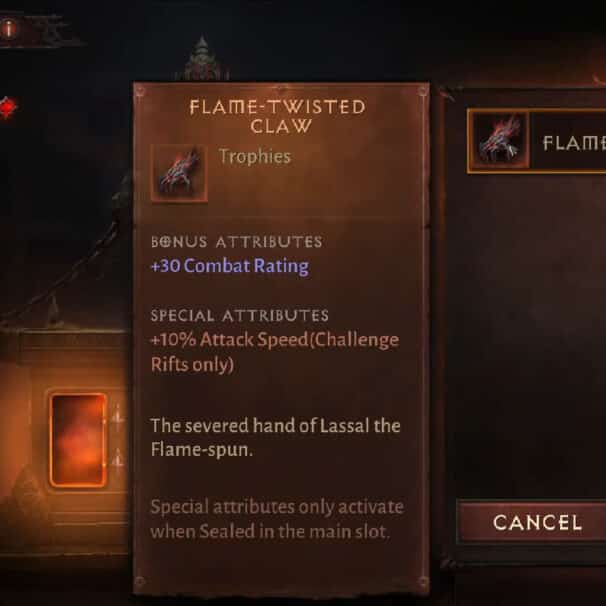The width and height of the screenshot is (606, 606).
Task: Click the upper small icon beside glowing slot
Action: coord(117,417)
